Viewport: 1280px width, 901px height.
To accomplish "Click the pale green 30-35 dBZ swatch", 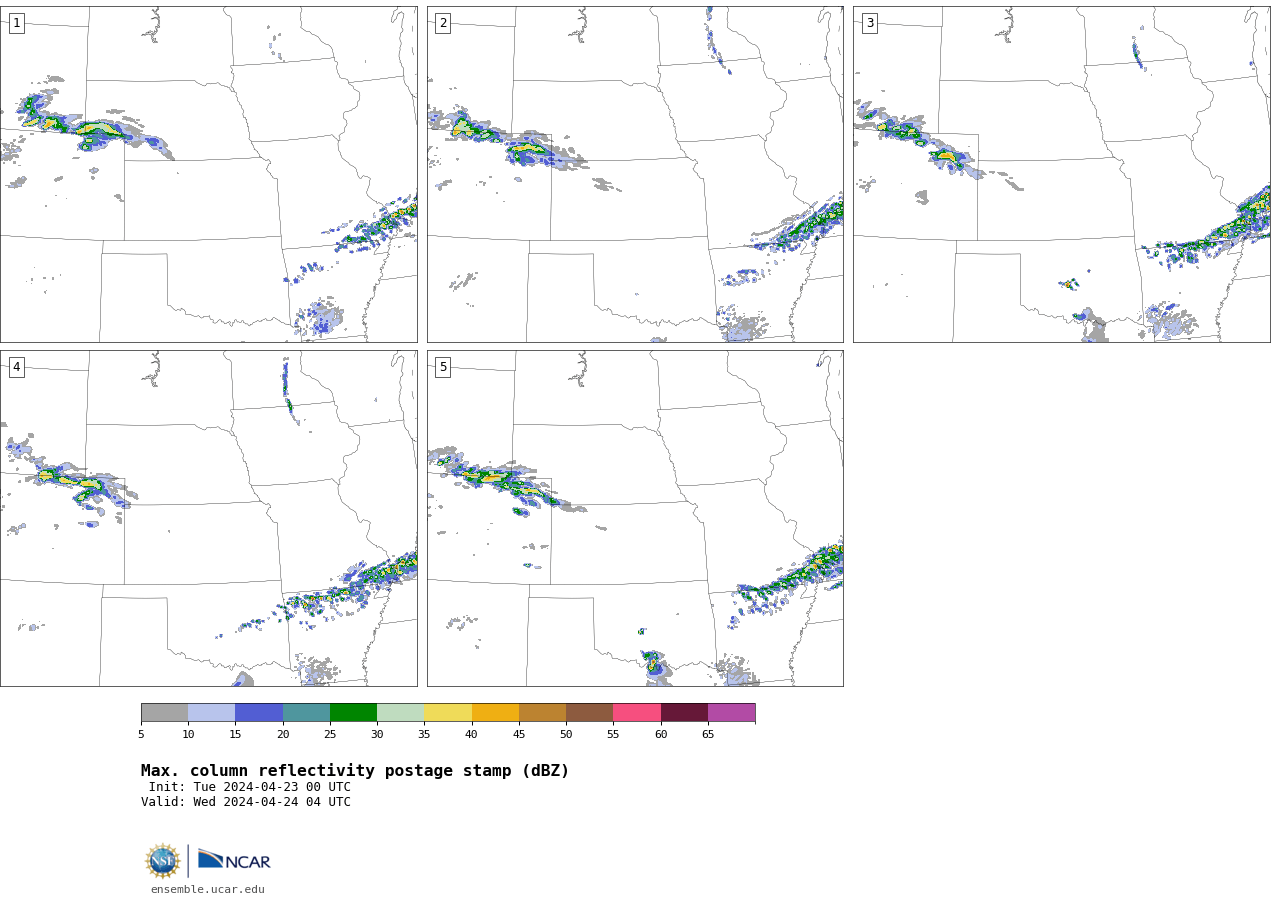I will pos(400,712).
